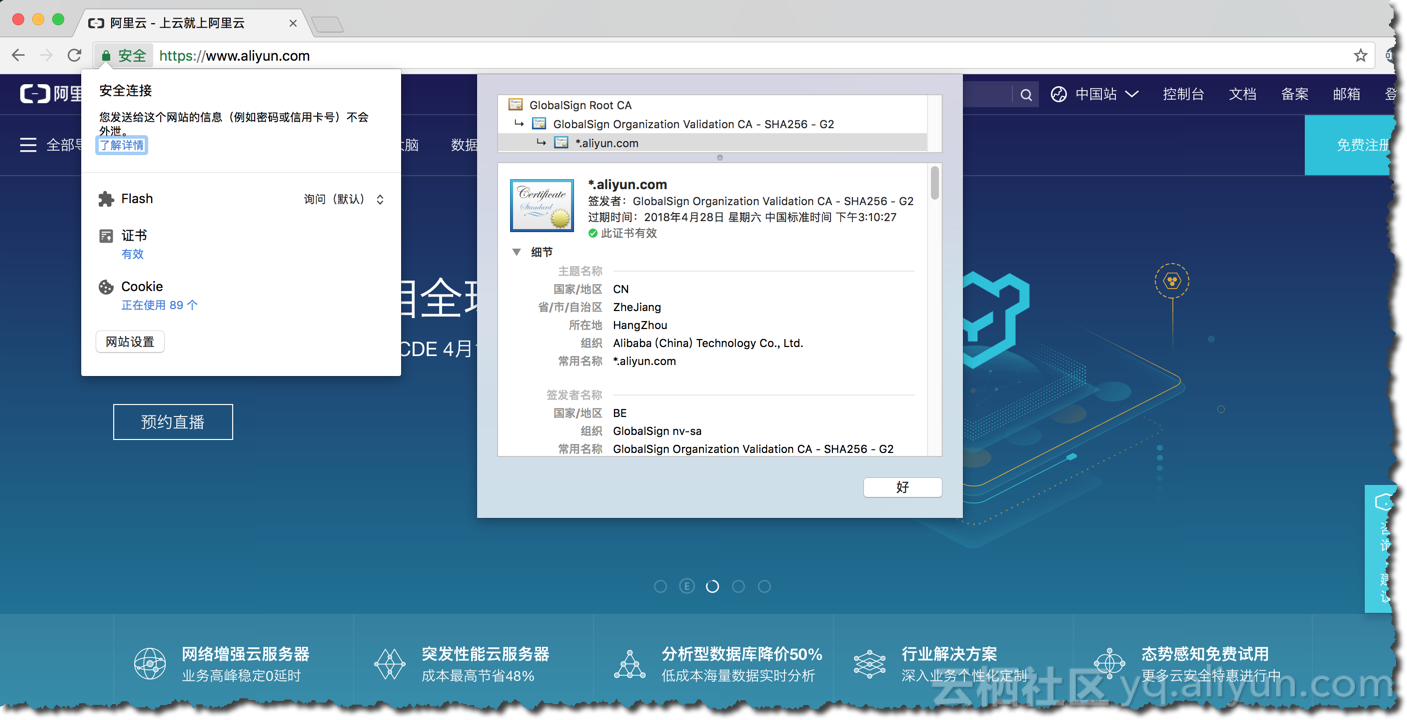Select GlobalSign Organization Validation CA tree row
Screen dimensions: 1407x720
(x=712, y=124)
